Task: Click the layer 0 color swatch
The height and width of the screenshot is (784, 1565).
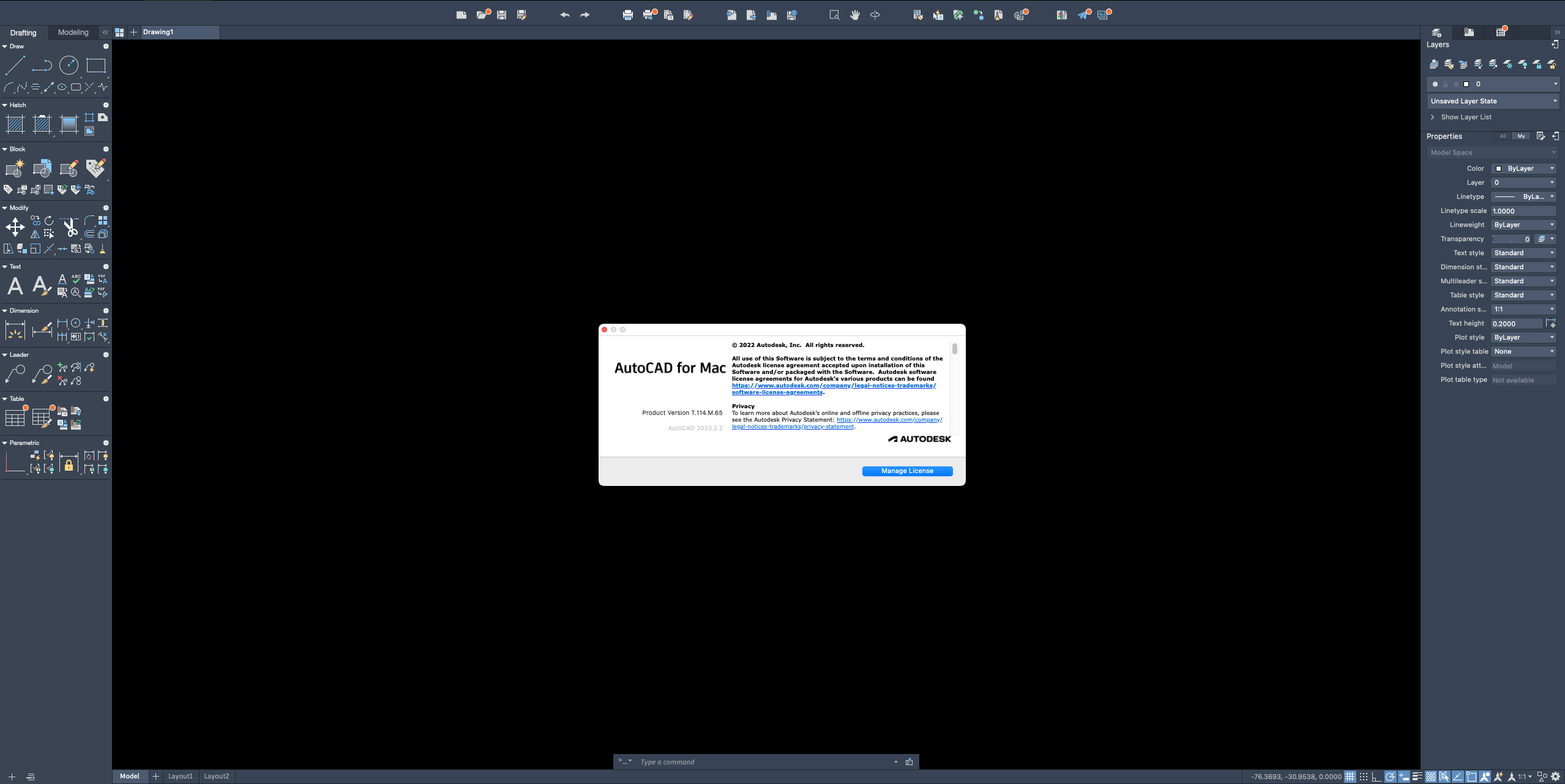Action: click(1466, 84)
